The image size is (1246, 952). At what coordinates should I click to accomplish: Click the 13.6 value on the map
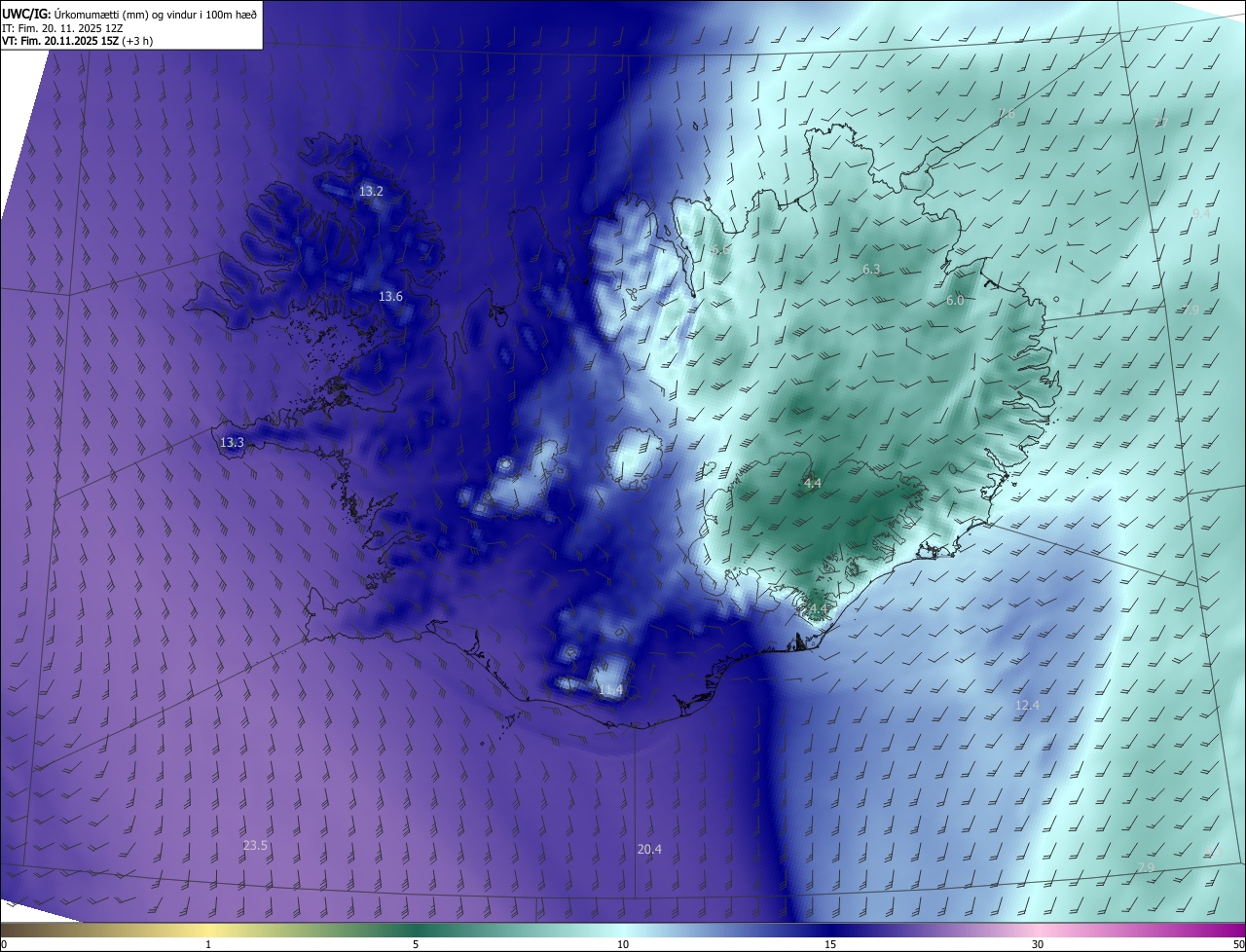pyautogui.click(x=390, y=297)
